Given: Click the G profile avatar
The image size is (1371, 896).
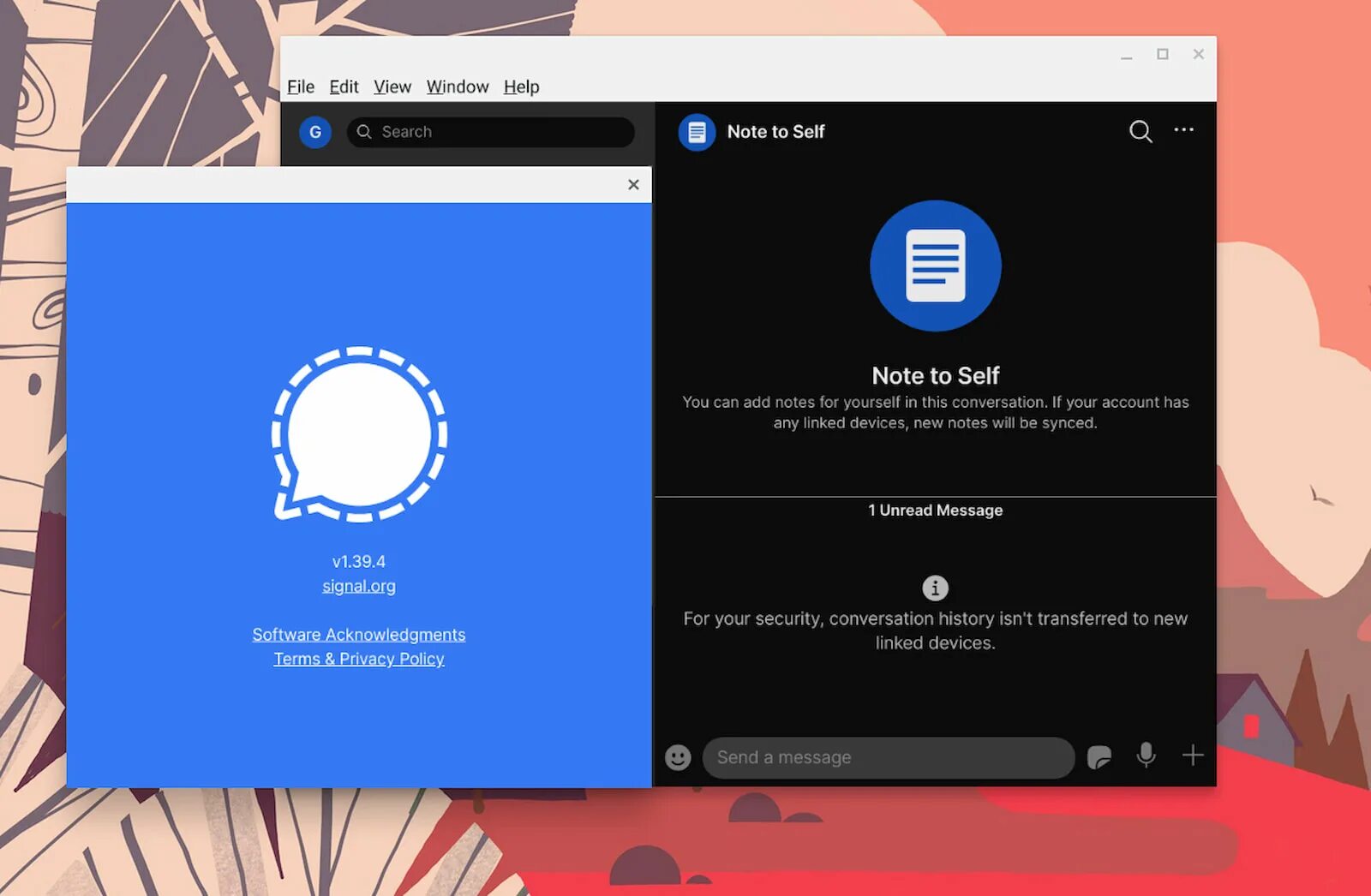Looking at the screenshot, I should (x=315, y=132).
